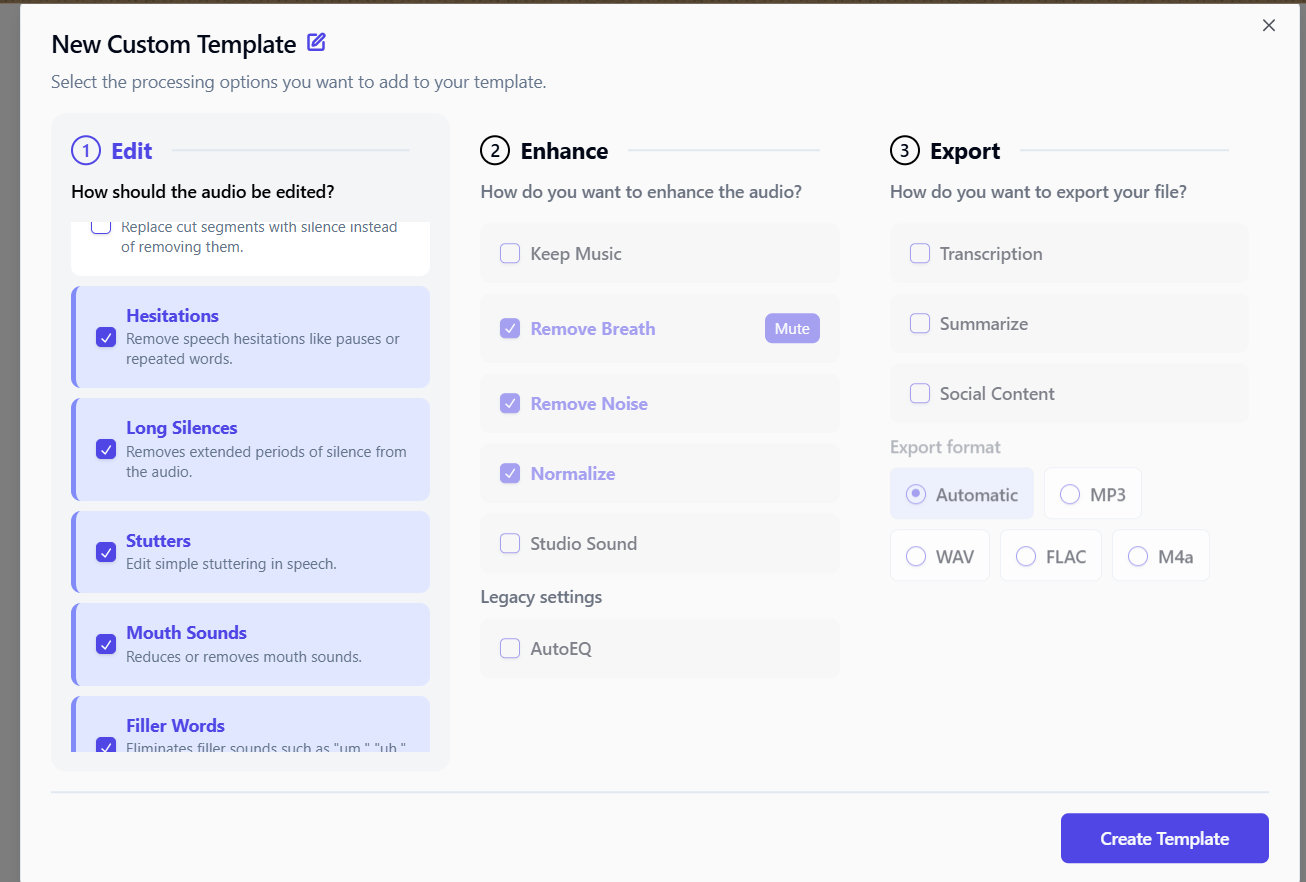Click the Mouth Sounds card title
Image resolution: width=1306 pixels, height=882 pixels.
tap(186, 633)
